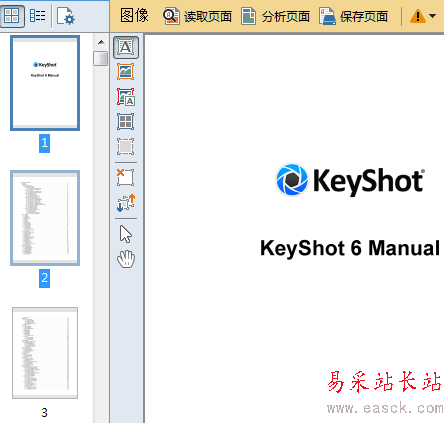Click the pages panel scrollbar thumb
Image resolution: width=444 pixels, height=423 pixels.
coord(100,58)
